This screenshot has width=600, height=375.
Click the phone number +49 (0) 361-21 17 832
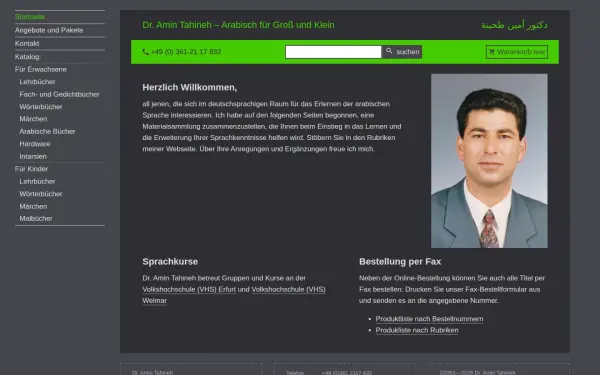[x=186, y=52]
